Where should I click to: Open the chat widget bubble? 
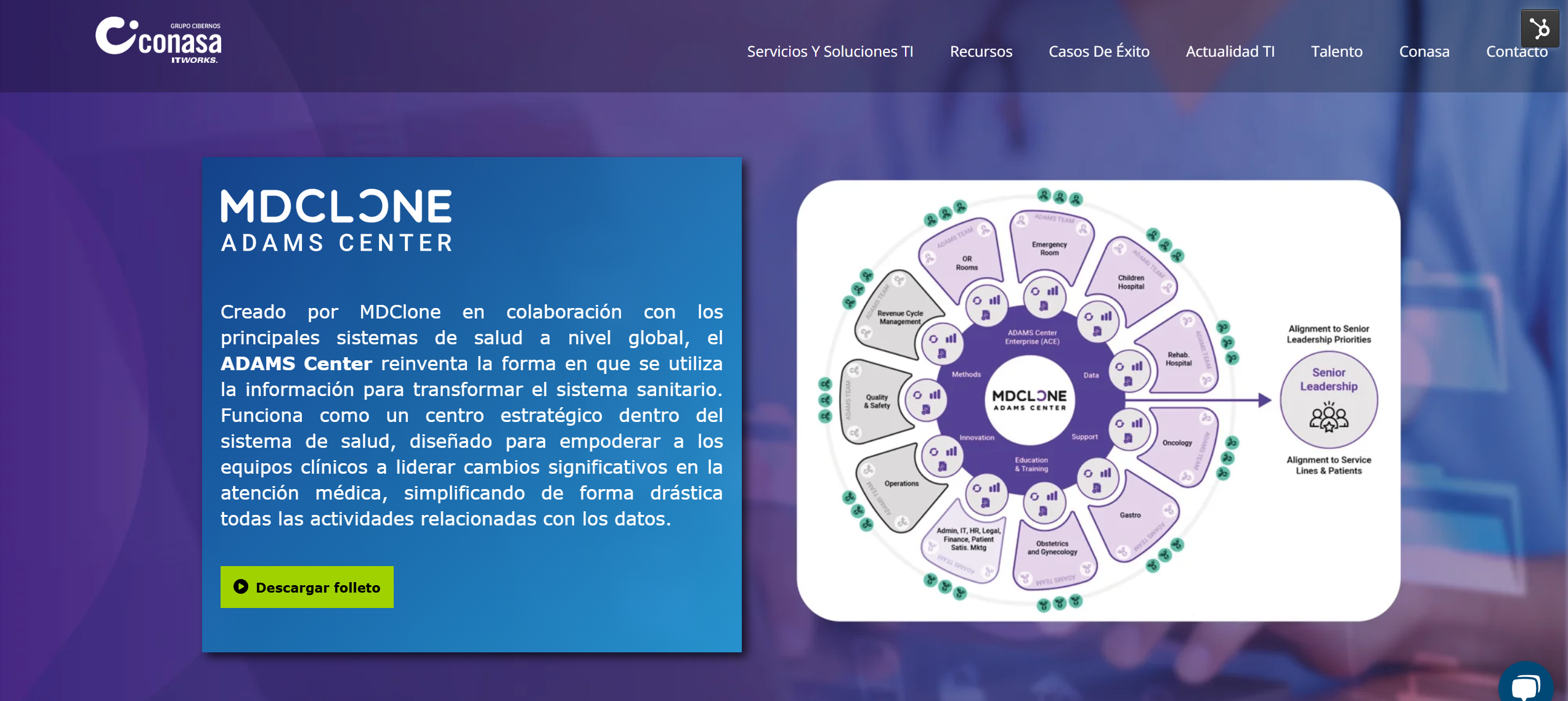pyautogui.click(x=1526, y=685)
